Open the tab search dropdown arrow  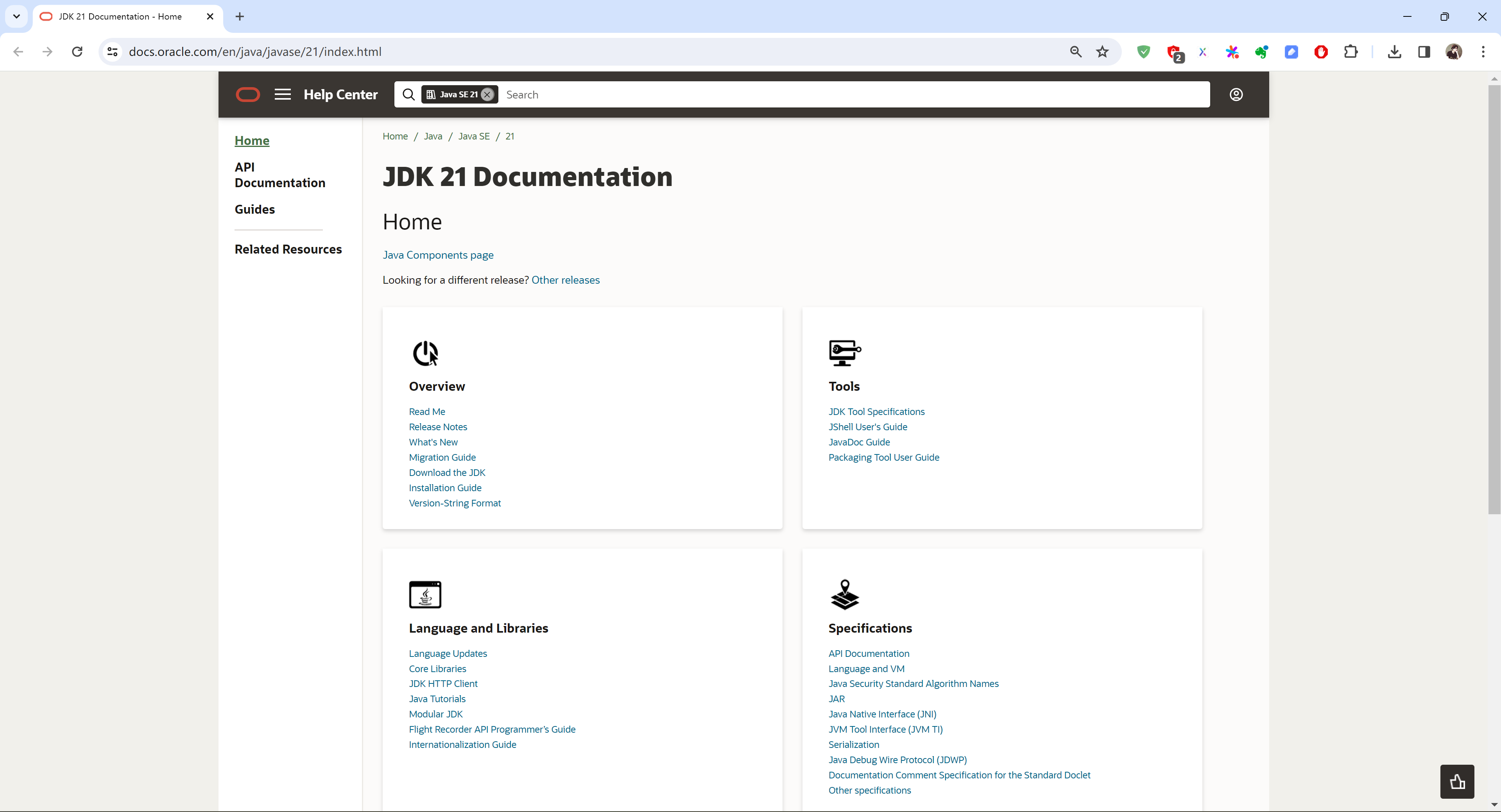coord(16,16)
